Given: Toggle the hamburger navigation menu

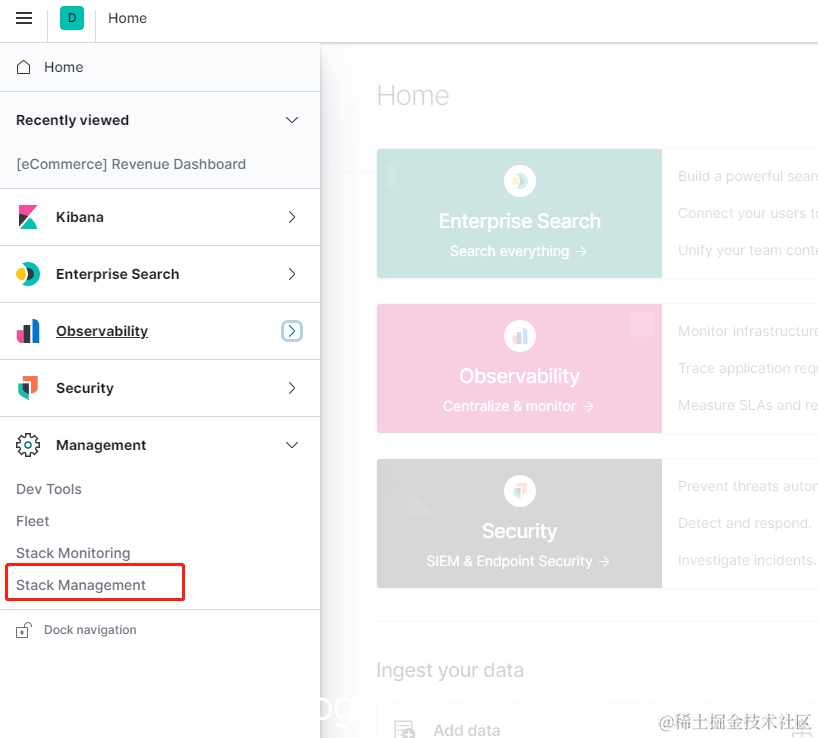Looking at the screenshot, I should pyautogui.click(x=24, y=18).
